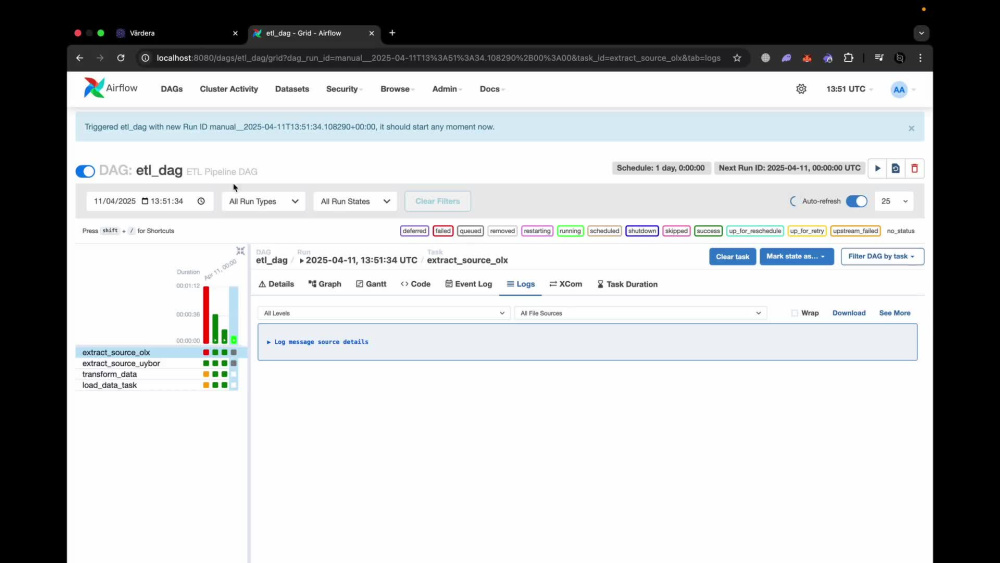Click etl_dag breadcrumb link

click(272, 260)
